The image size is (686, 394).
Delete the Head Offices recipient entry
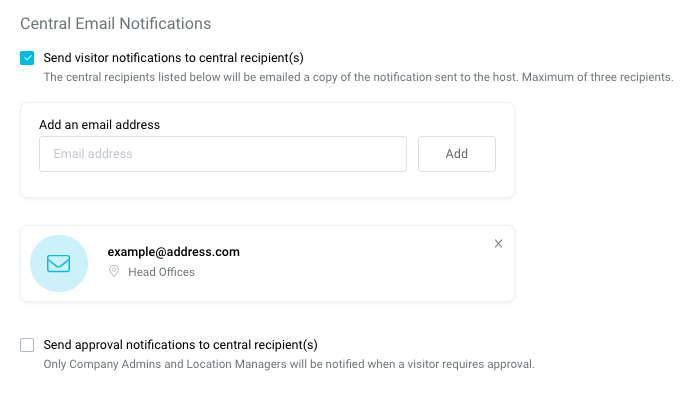(498, 244)
